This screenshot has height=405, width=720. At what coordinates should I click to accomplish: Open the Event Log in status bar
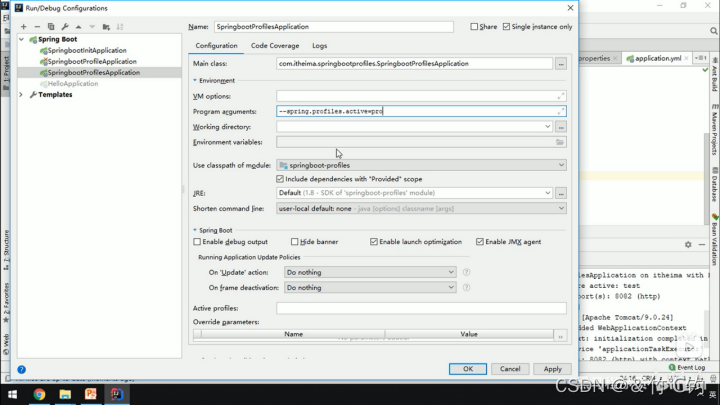tap(687, 367)
